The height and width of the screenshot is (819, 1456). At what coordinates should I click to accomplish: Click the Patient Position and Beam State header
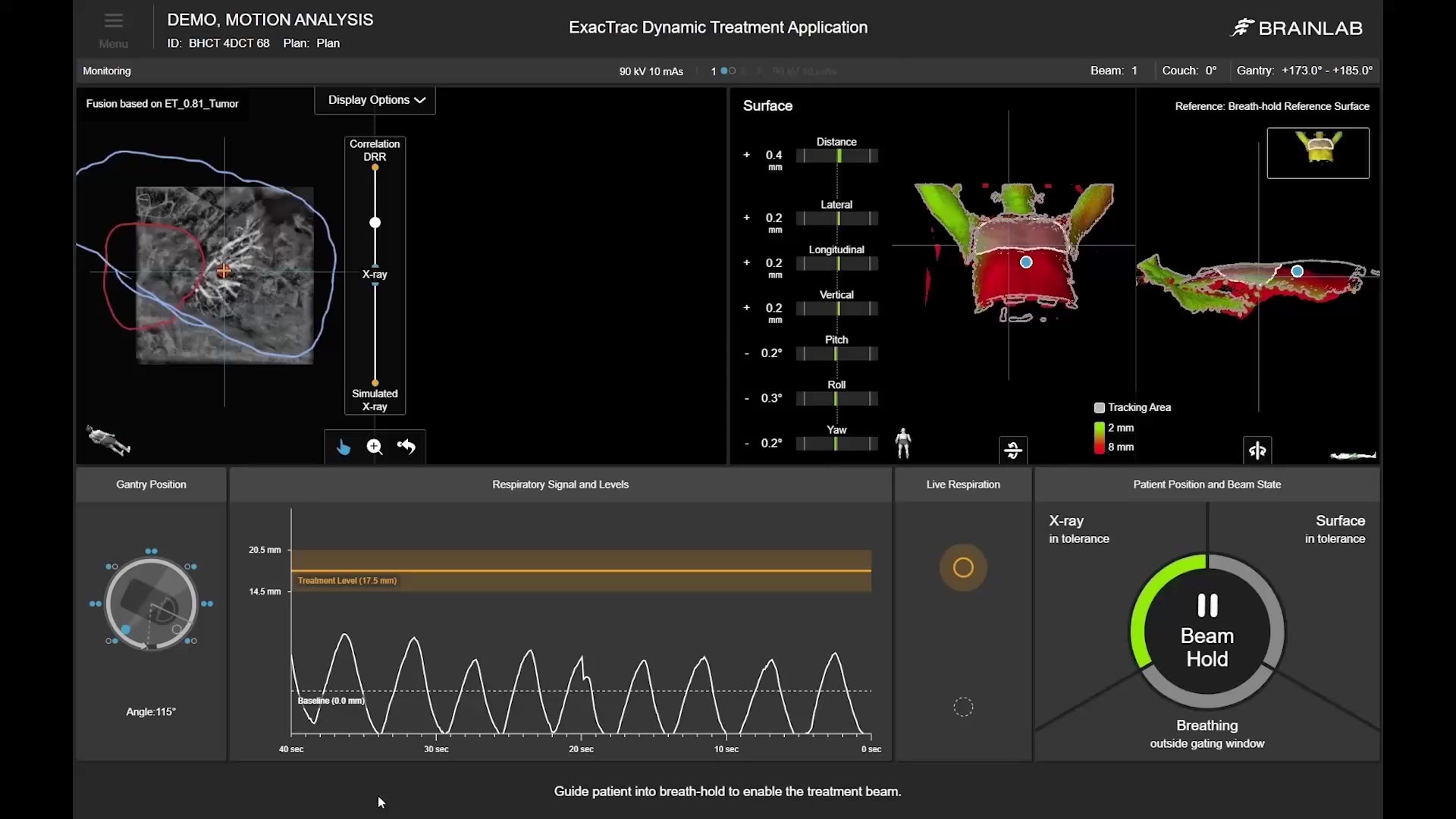click(x=1207, y=485)
